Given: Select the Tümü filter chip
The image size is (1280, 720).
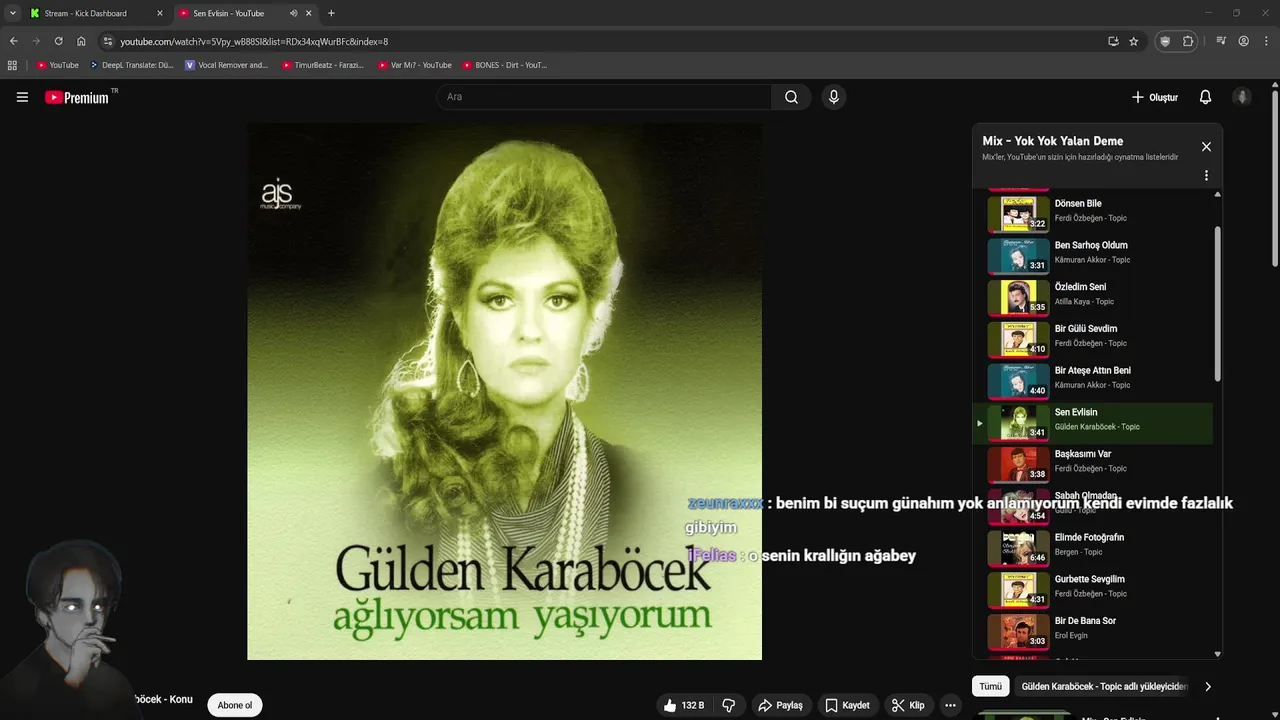Looking at the screenshot, I should click(990, 687).
